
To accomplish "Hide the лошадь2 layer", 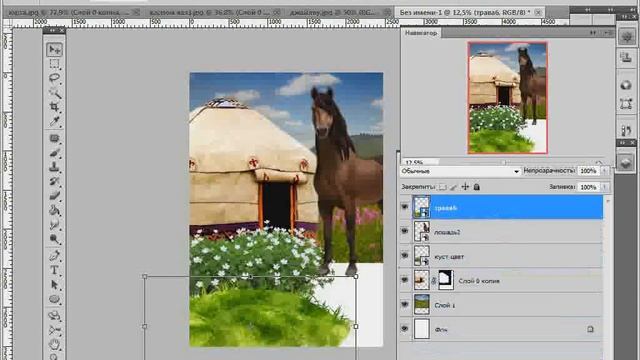I will click(404, 231).
